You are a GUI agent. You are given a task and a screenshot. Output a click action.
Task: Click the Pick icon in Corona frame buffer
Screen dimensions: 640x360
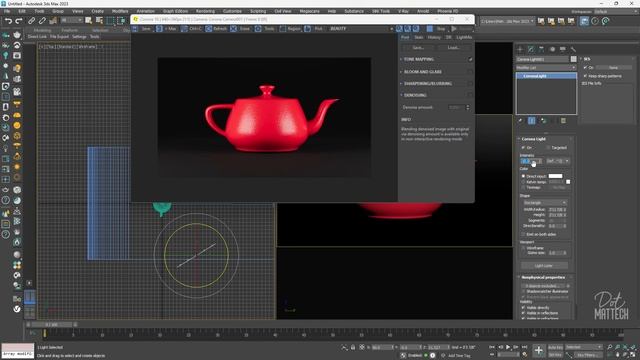coord(307,29)
